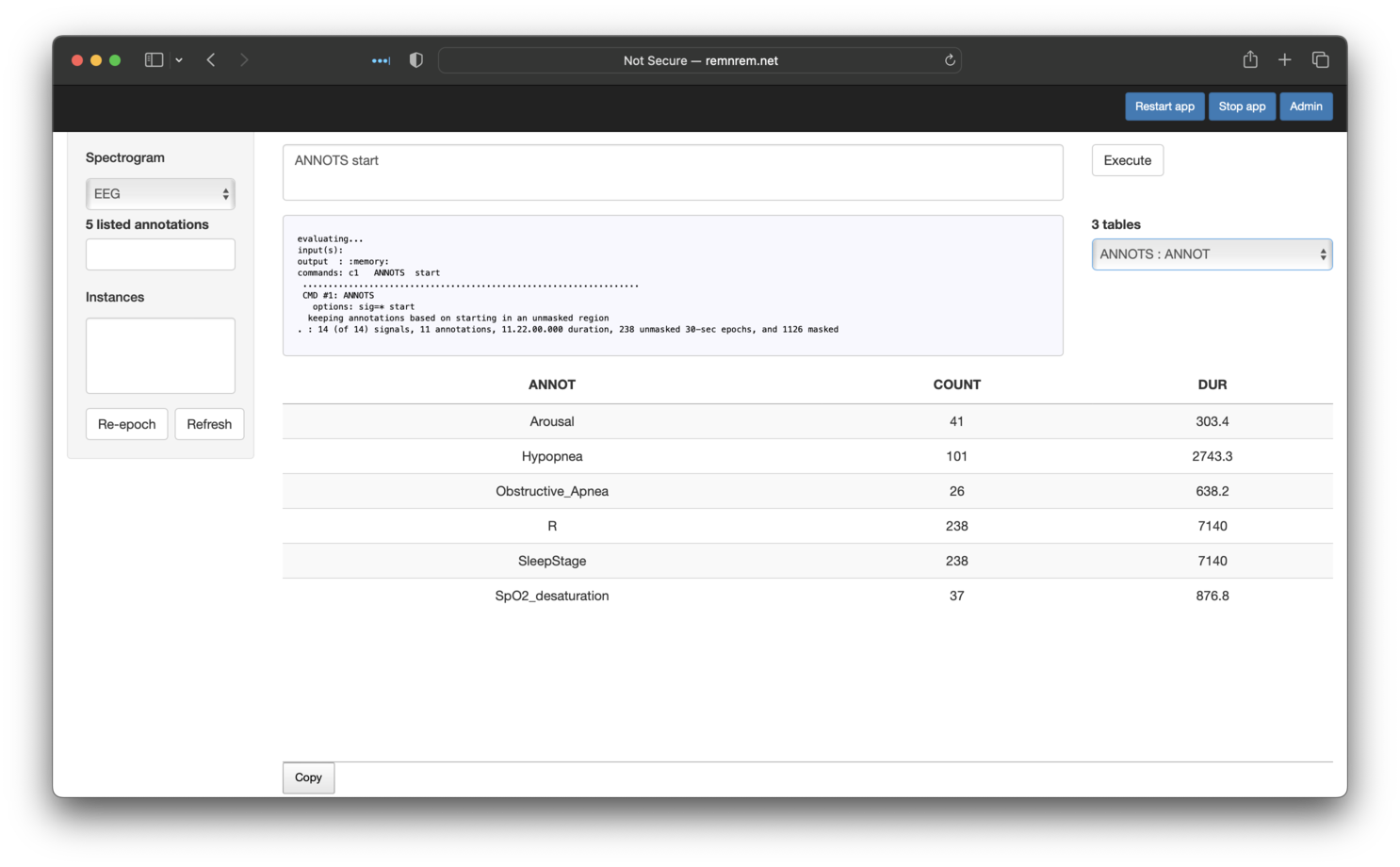1400x867 pixels.
Task: Open the Share icon in toolbar
Action: [1250, 60]
